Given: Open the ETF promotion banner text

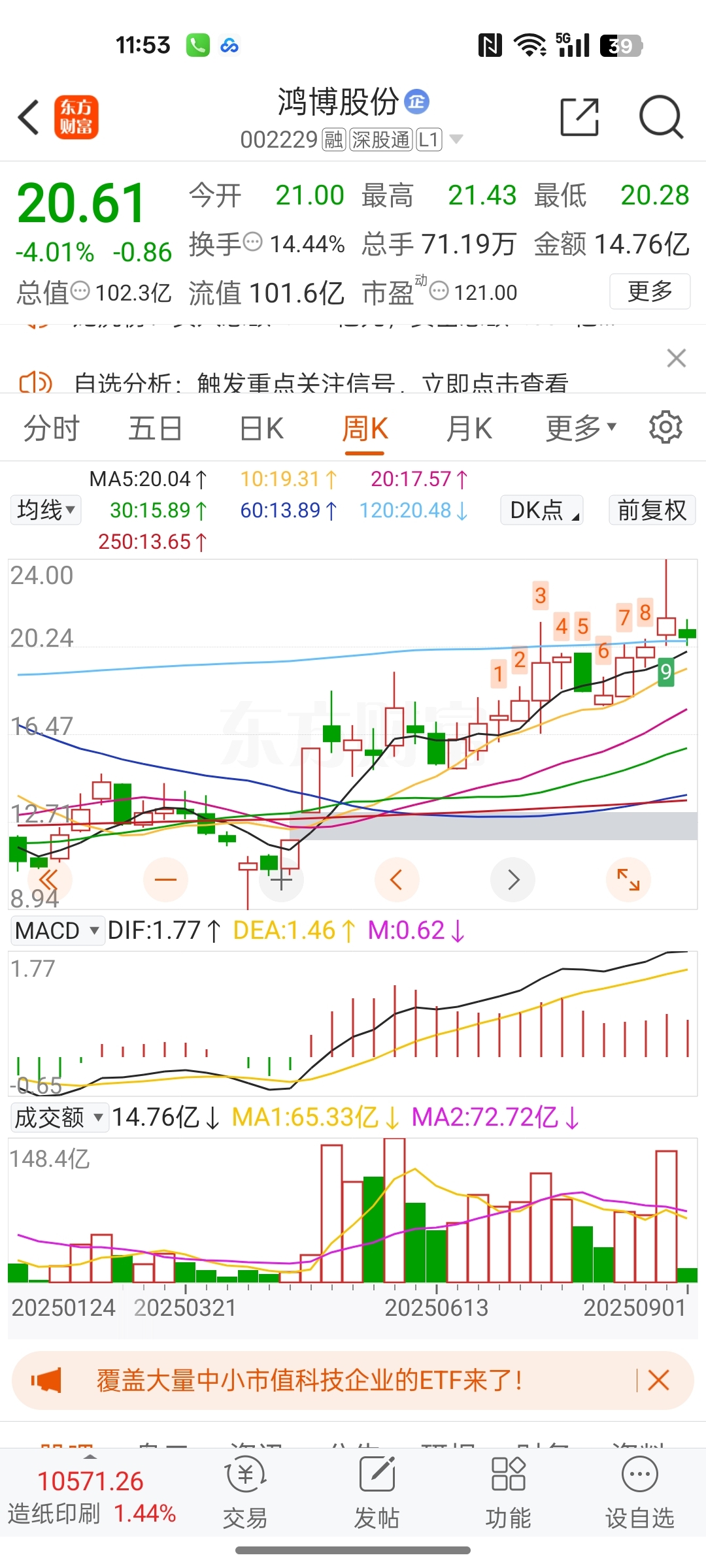Looking at the screenshot, I should [309, 1380].
